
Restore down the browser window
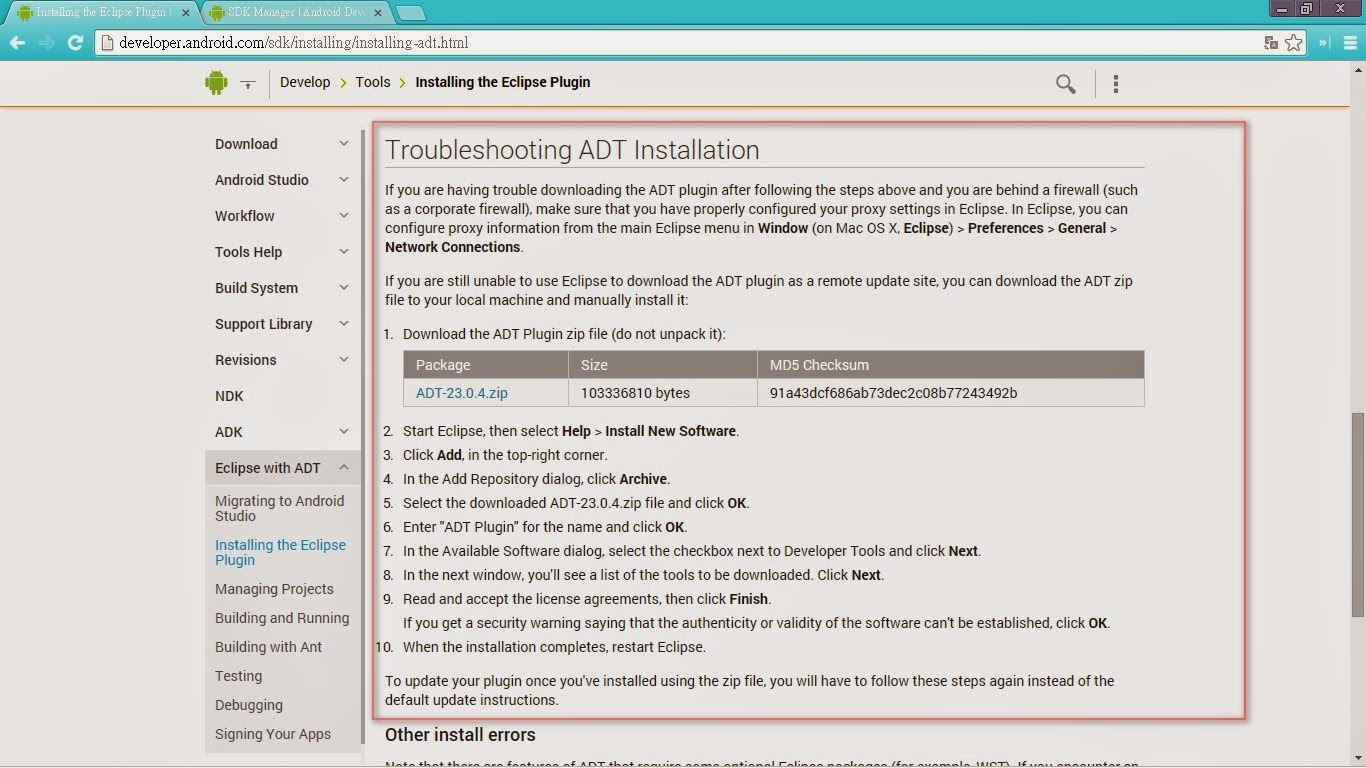[x=1307, y=9]
